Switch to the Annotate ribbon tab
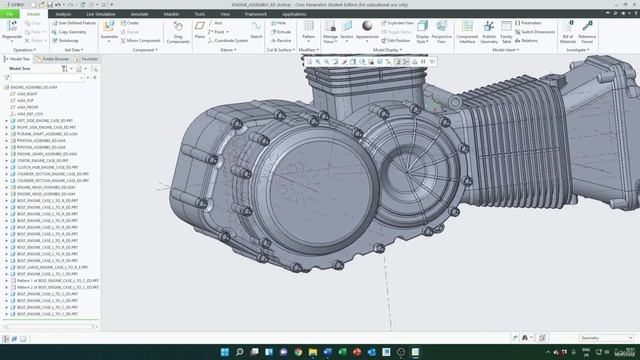 click(139, 14)
